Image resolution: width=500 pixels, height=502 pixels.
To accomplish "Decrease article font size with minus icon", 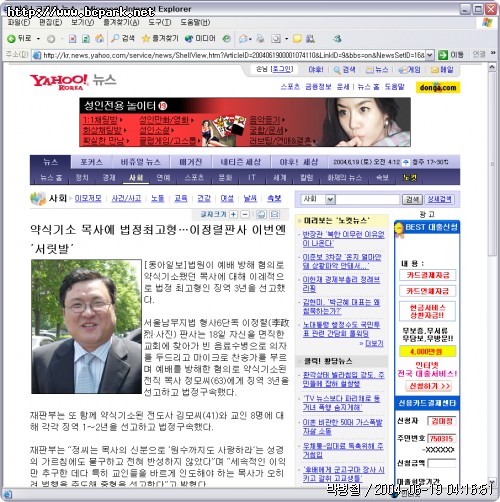I will click(245, 214).
